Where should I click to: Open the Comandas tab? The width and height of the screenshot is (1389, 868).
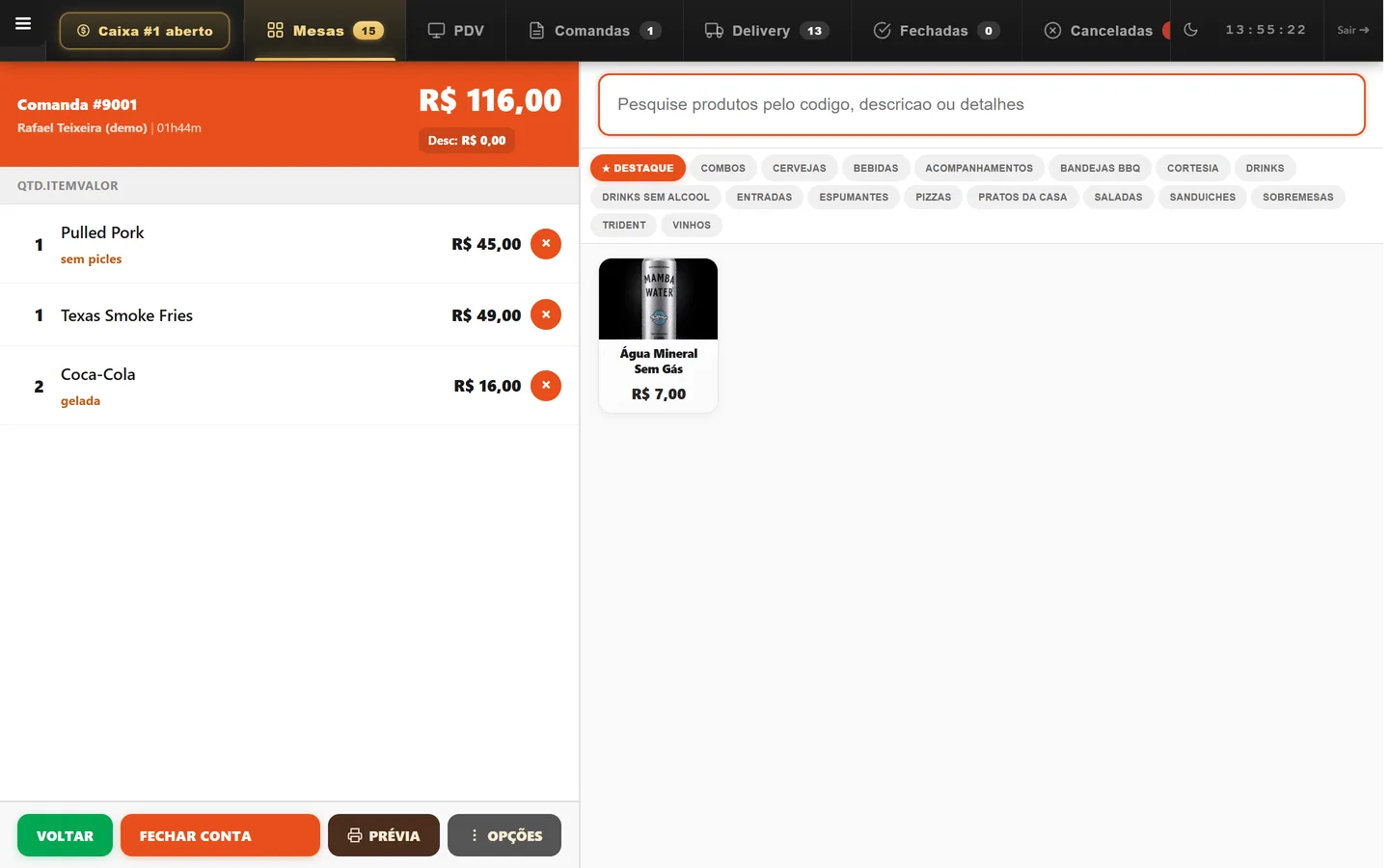[x=595, y=31]
